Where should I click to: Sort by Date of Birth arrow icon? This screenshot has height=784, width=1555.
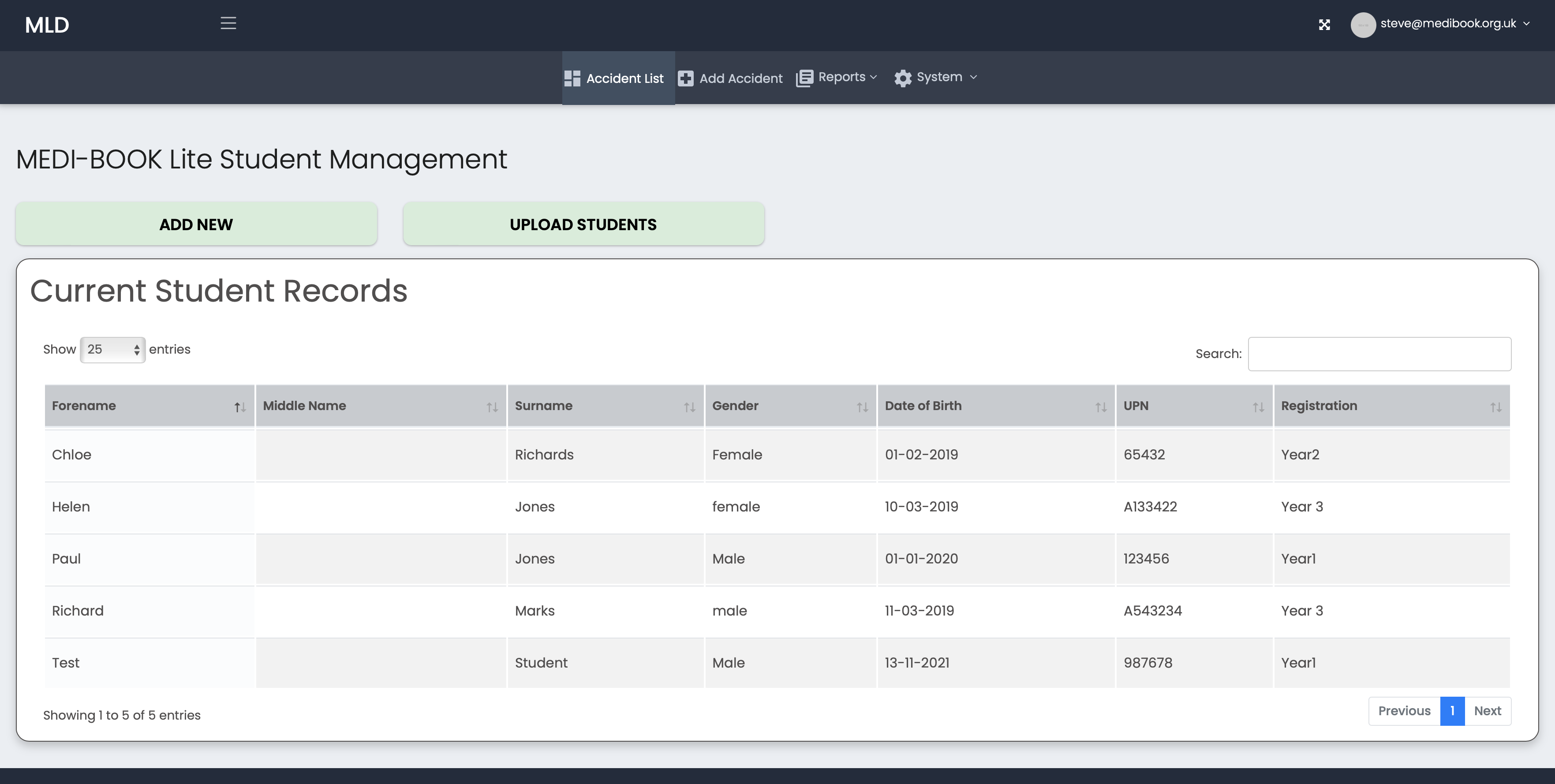(x=1101, y=407)
